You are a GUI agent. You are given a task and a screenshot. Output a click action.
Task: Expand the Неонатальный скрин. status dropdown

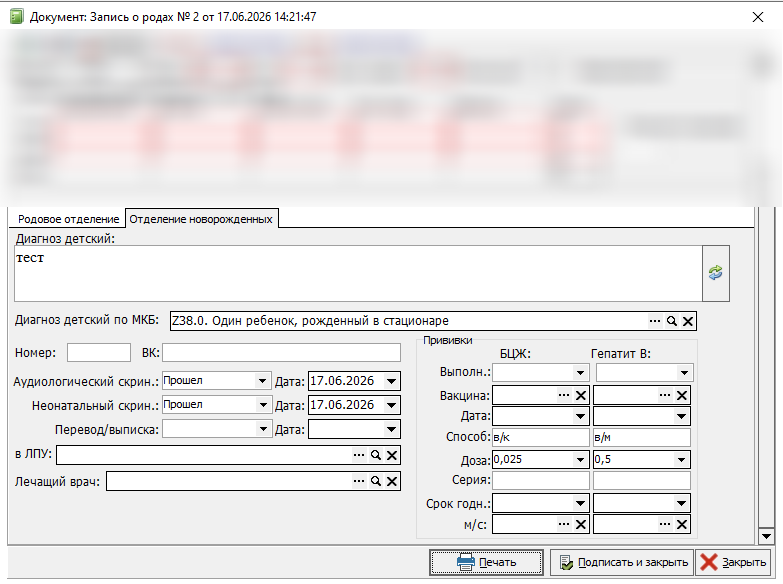(262, 405)
